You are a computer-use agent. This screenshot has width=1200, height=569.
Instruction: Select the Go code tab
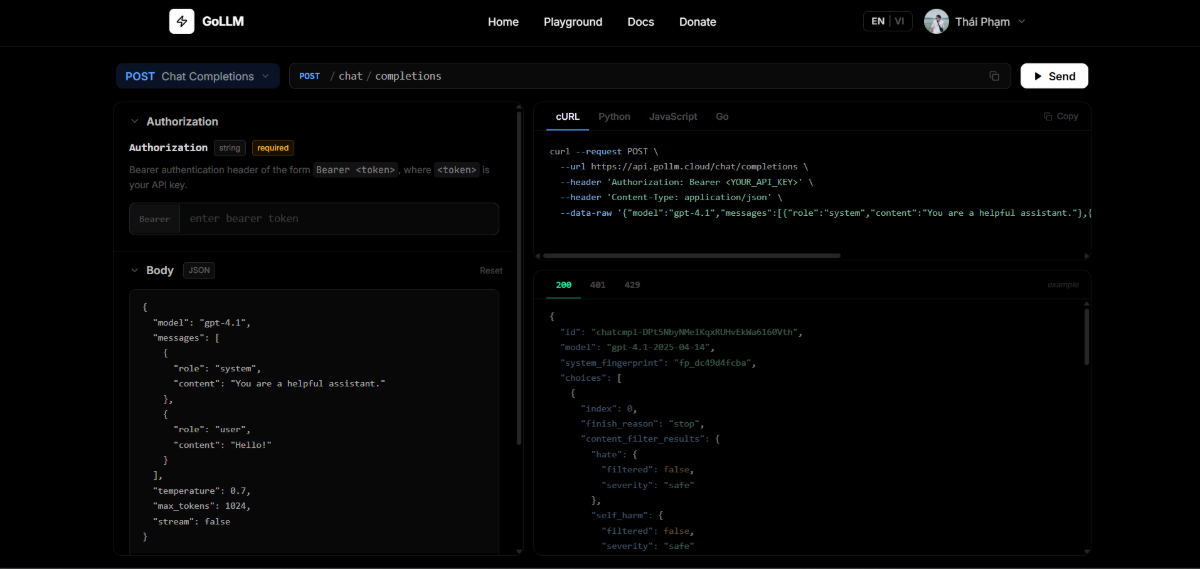pos(722,116)
